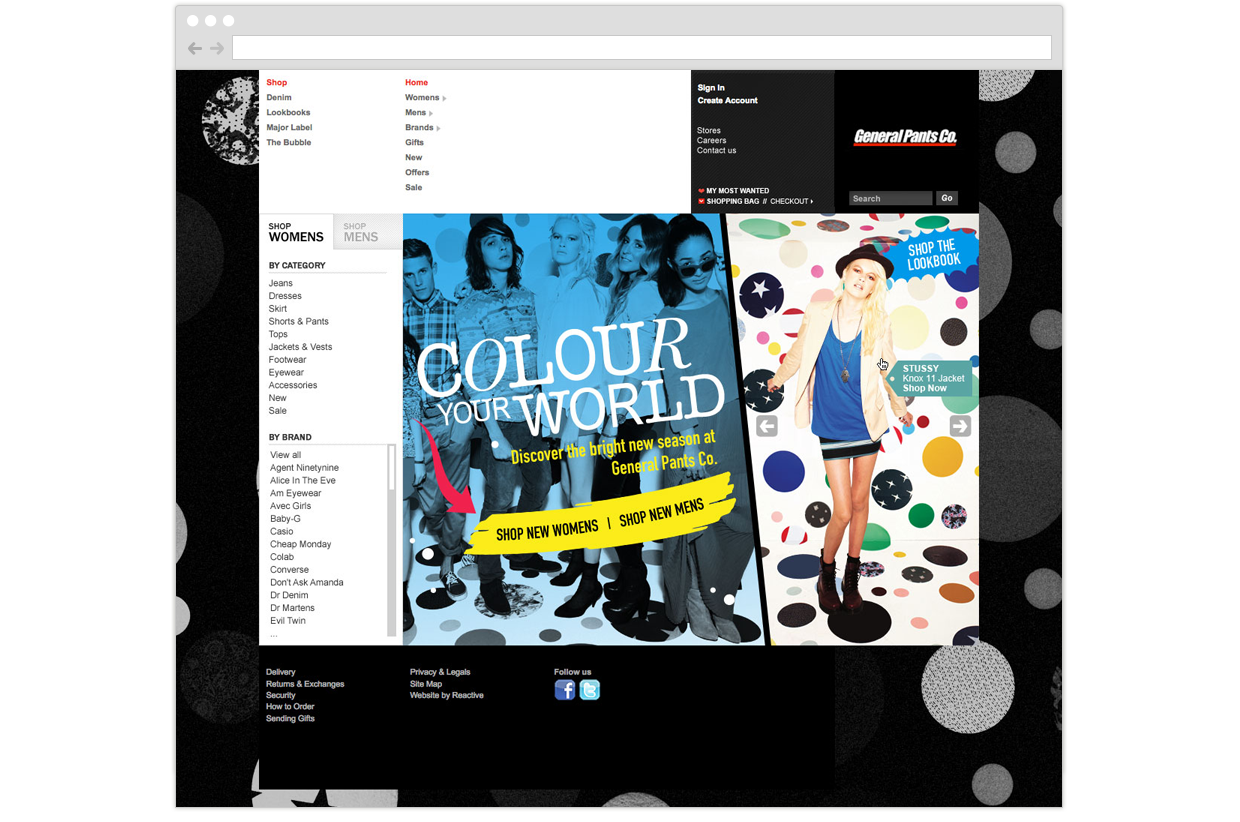Screen dimensions: 1240x822
Task: Focus the Search input field
Action: tap(890, 198)
